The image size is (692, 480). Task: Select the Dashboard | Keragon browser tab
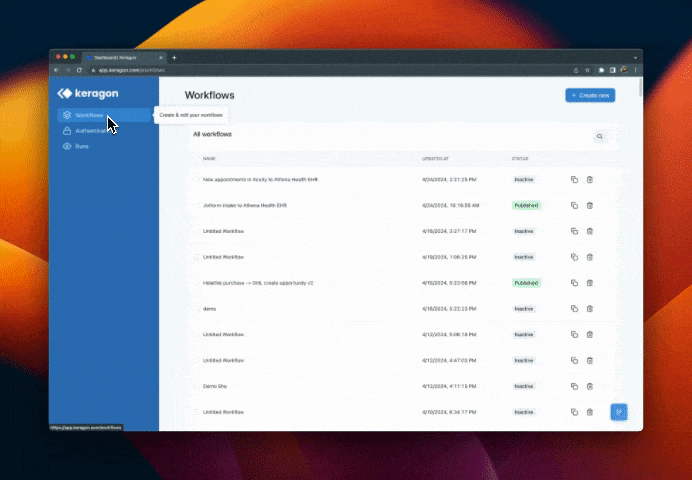tap(124, 57)
